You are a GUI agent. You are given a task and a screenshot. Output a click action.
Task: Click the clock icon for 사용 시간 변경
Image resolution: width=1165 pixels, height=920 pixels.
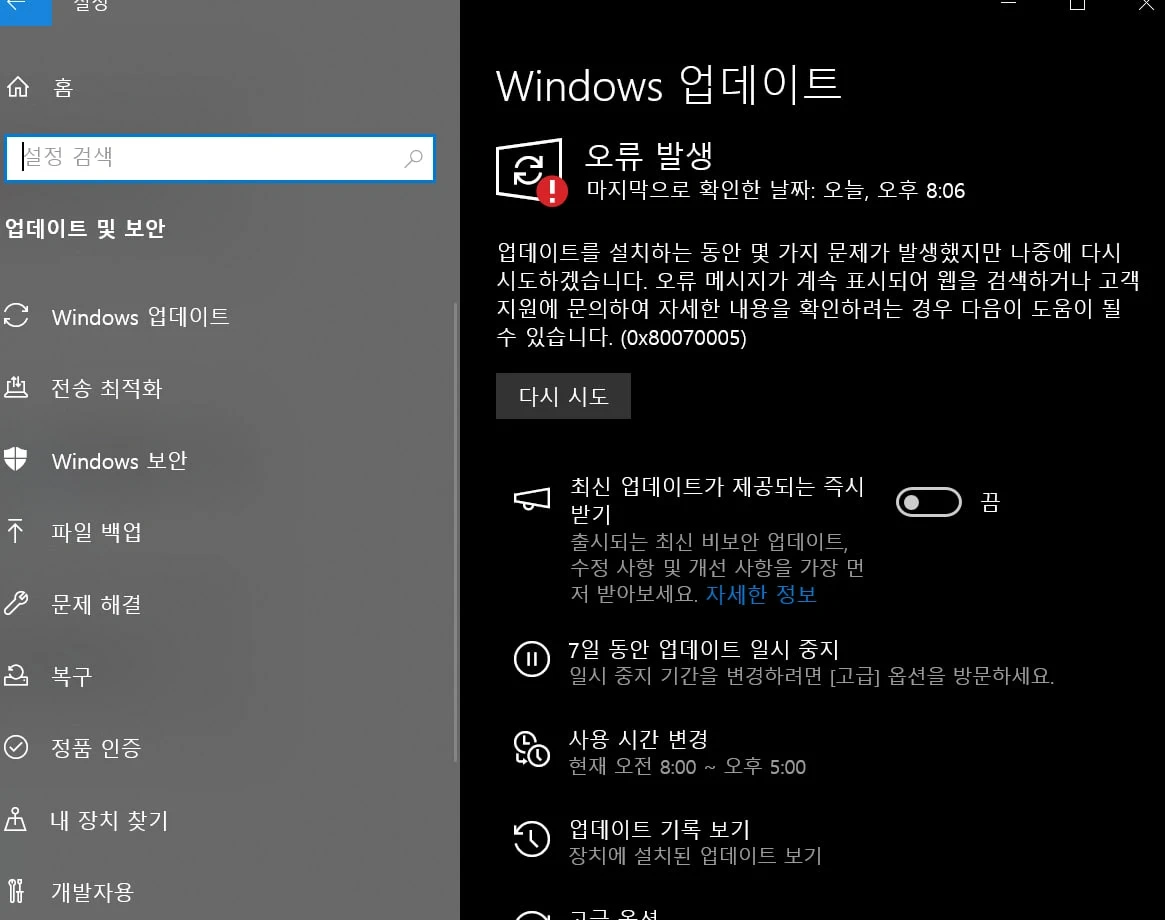[532, 748]
